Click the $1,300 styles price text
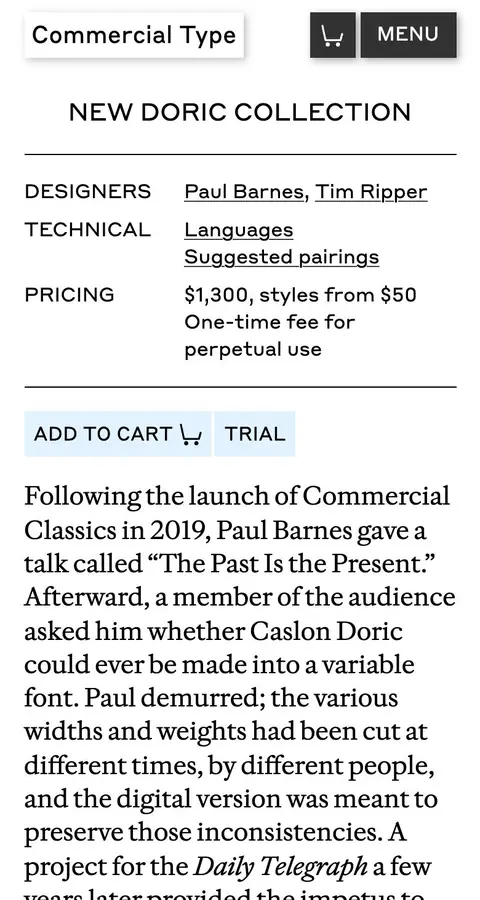 300,295
